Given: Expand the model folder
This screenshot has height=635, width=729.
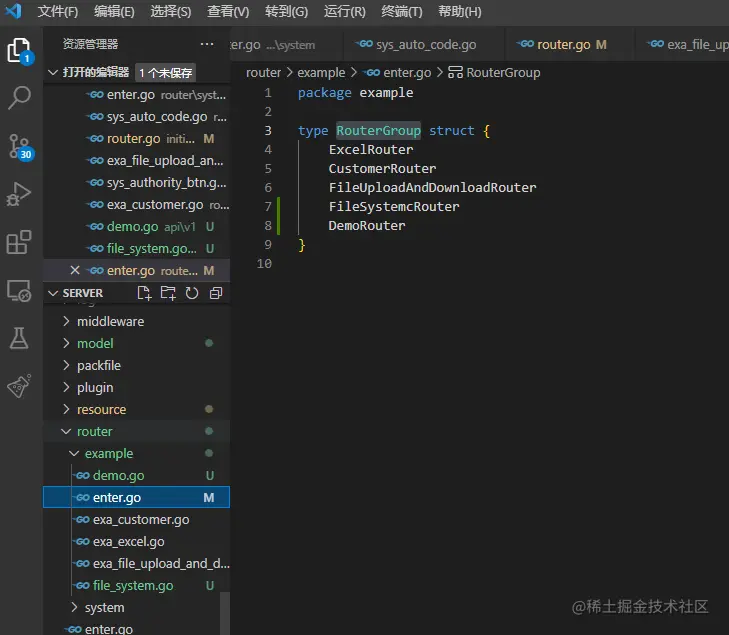Looking at the screenshot, I should click(x=137, y=344).
